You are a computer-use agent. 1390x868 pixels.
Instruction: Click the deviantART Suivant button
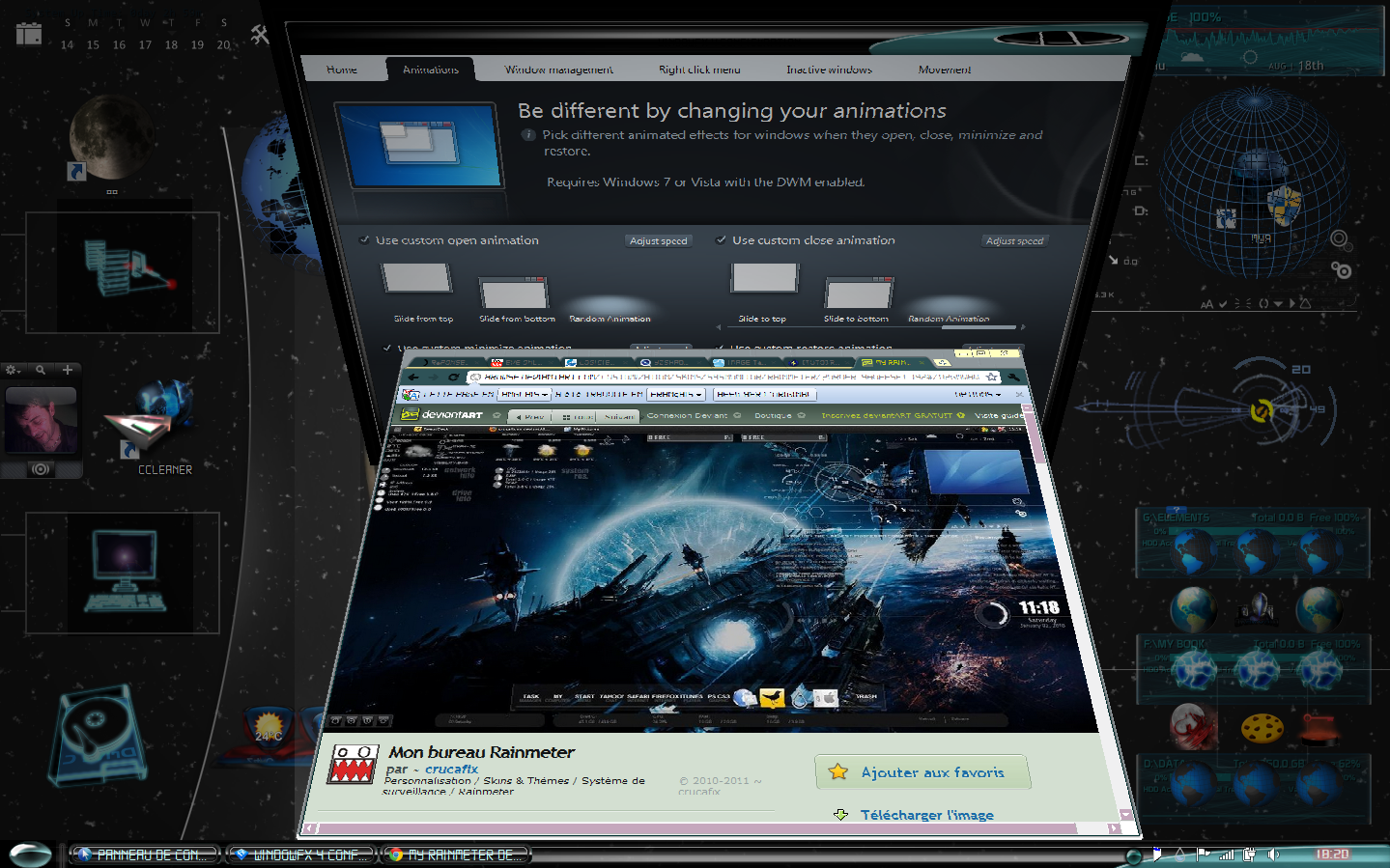(619, 416)
